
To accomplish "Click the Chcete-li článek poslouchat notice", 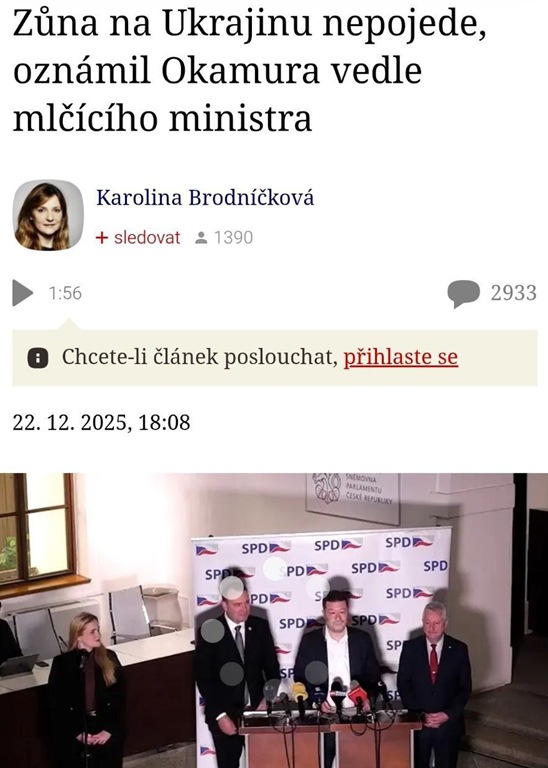I will (x=275, y=358).
